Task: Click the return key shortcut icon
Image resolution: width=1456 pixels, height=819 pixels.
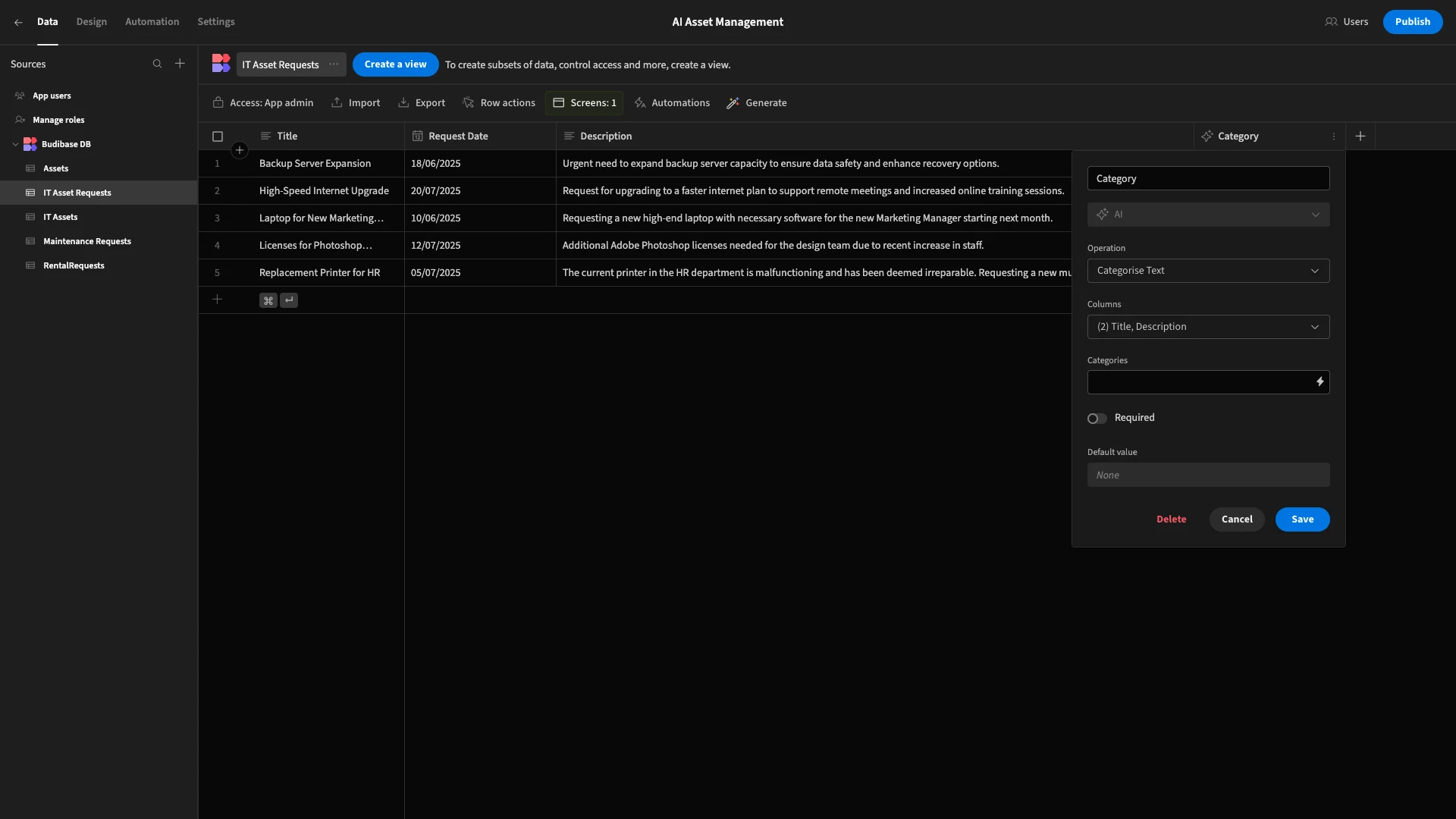Action: tap(289, 300)
